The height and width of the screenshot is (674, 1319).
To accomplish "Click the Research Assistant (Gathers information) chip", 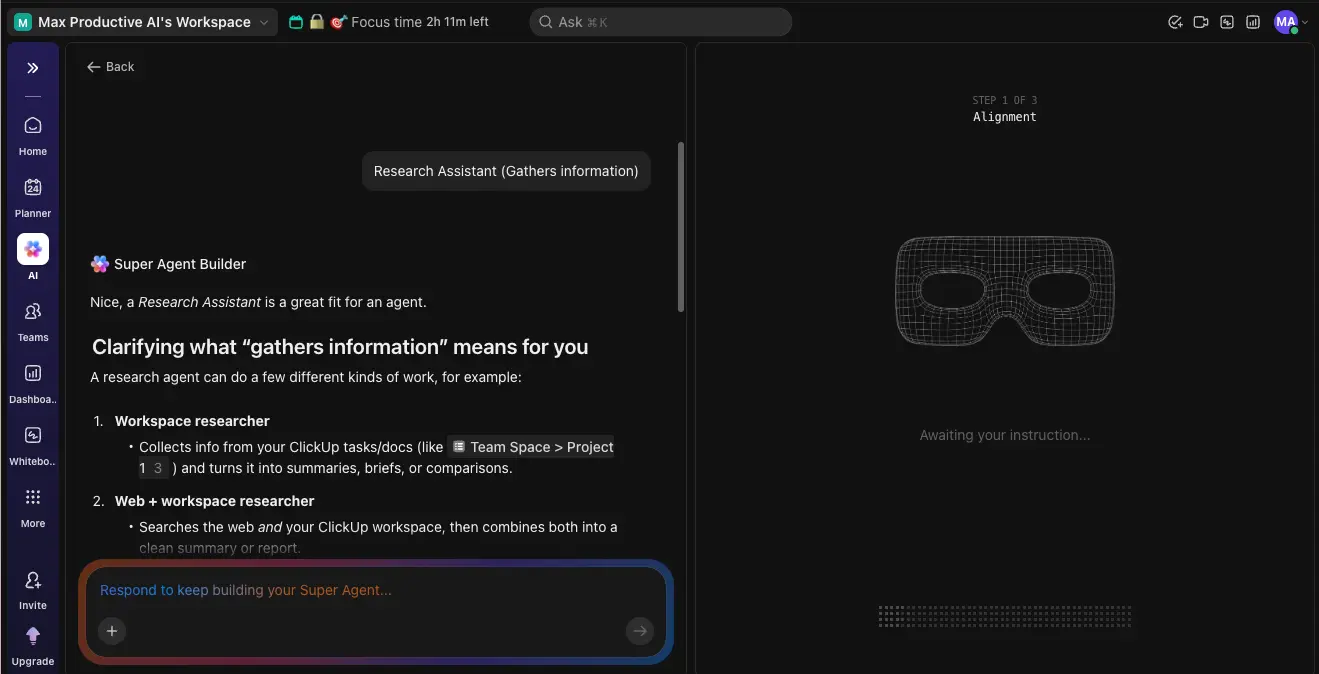I will (x=506, y=171).
